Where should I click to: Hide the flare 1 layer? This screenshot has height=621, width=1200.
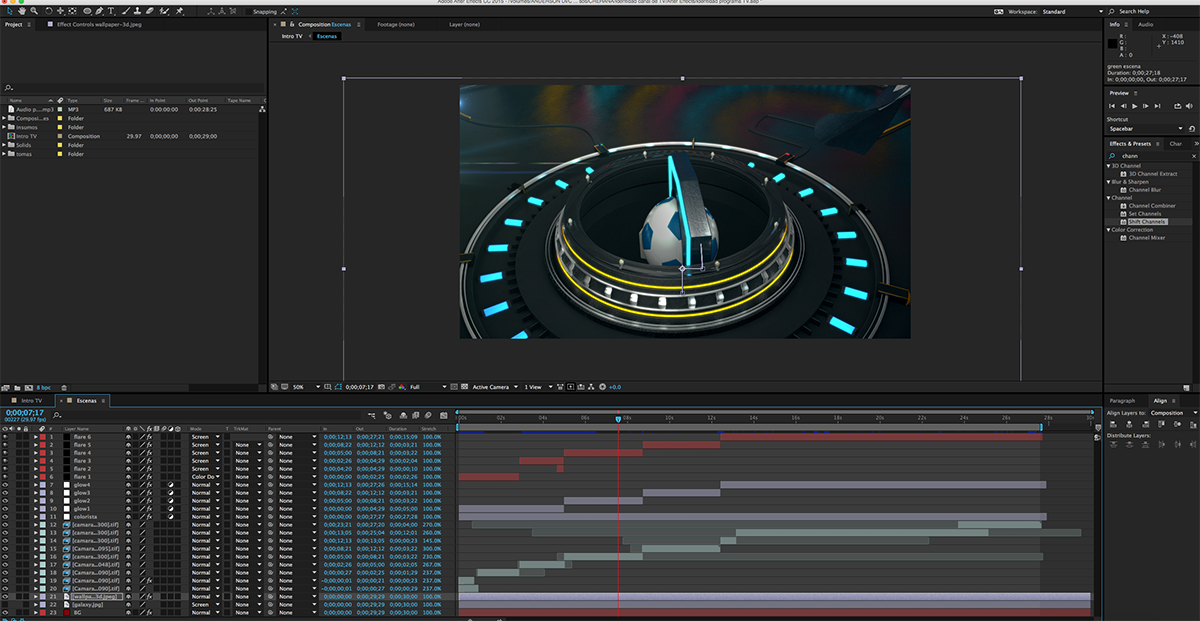[x=5, y=477]
